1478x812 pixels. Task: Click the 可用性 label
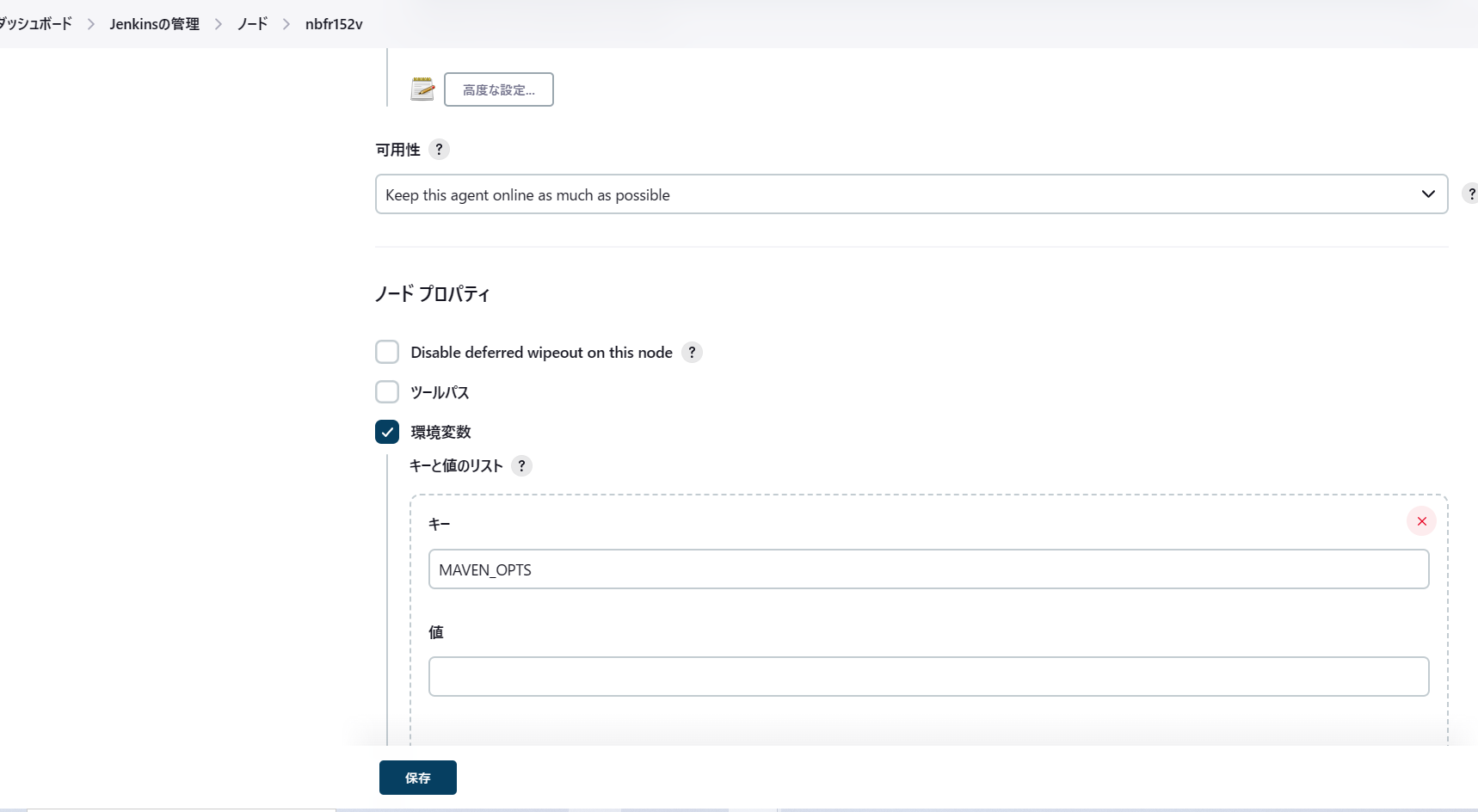click(x=398, y=150)
